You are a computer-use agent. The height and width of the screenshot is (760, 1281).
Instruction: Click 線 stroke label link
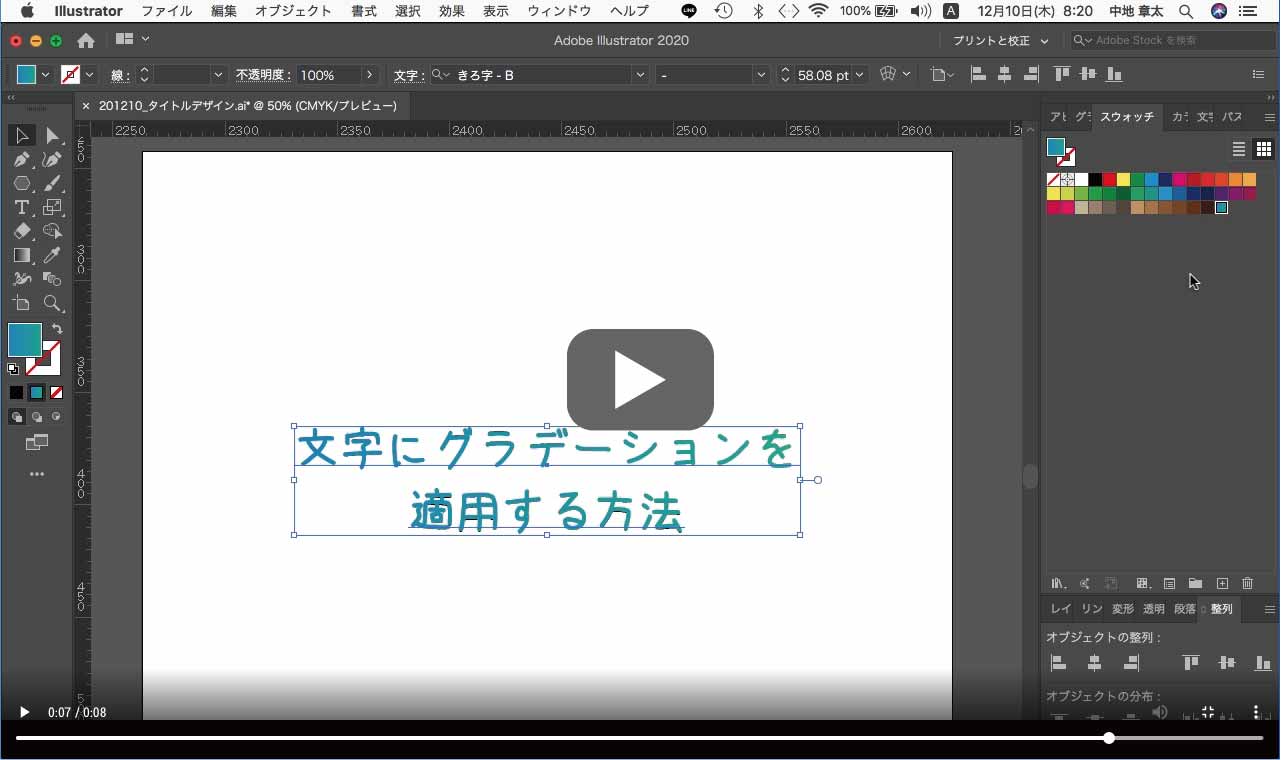[119, 75]
